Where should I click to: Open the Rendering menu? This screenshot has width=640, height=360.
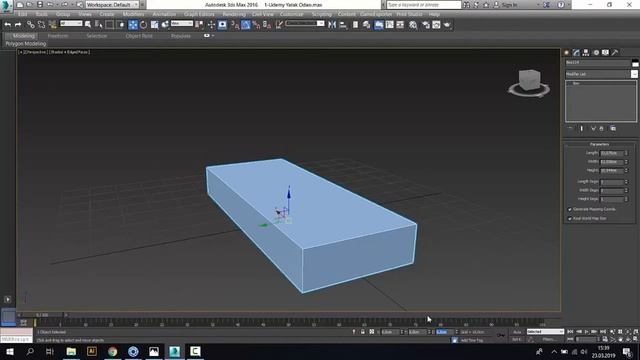234,14
